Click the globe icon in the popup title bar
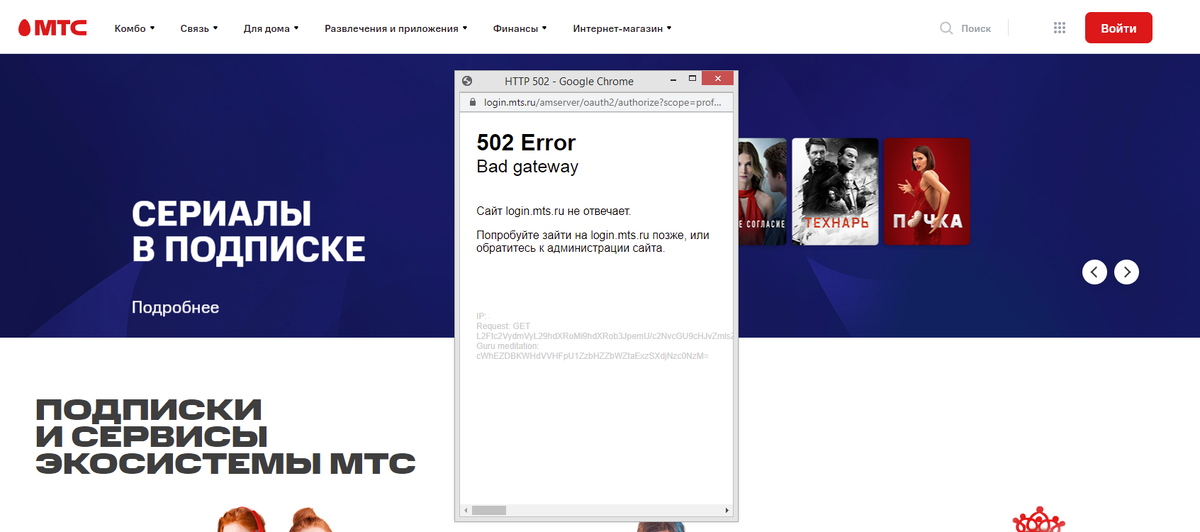 pos(467,80)
